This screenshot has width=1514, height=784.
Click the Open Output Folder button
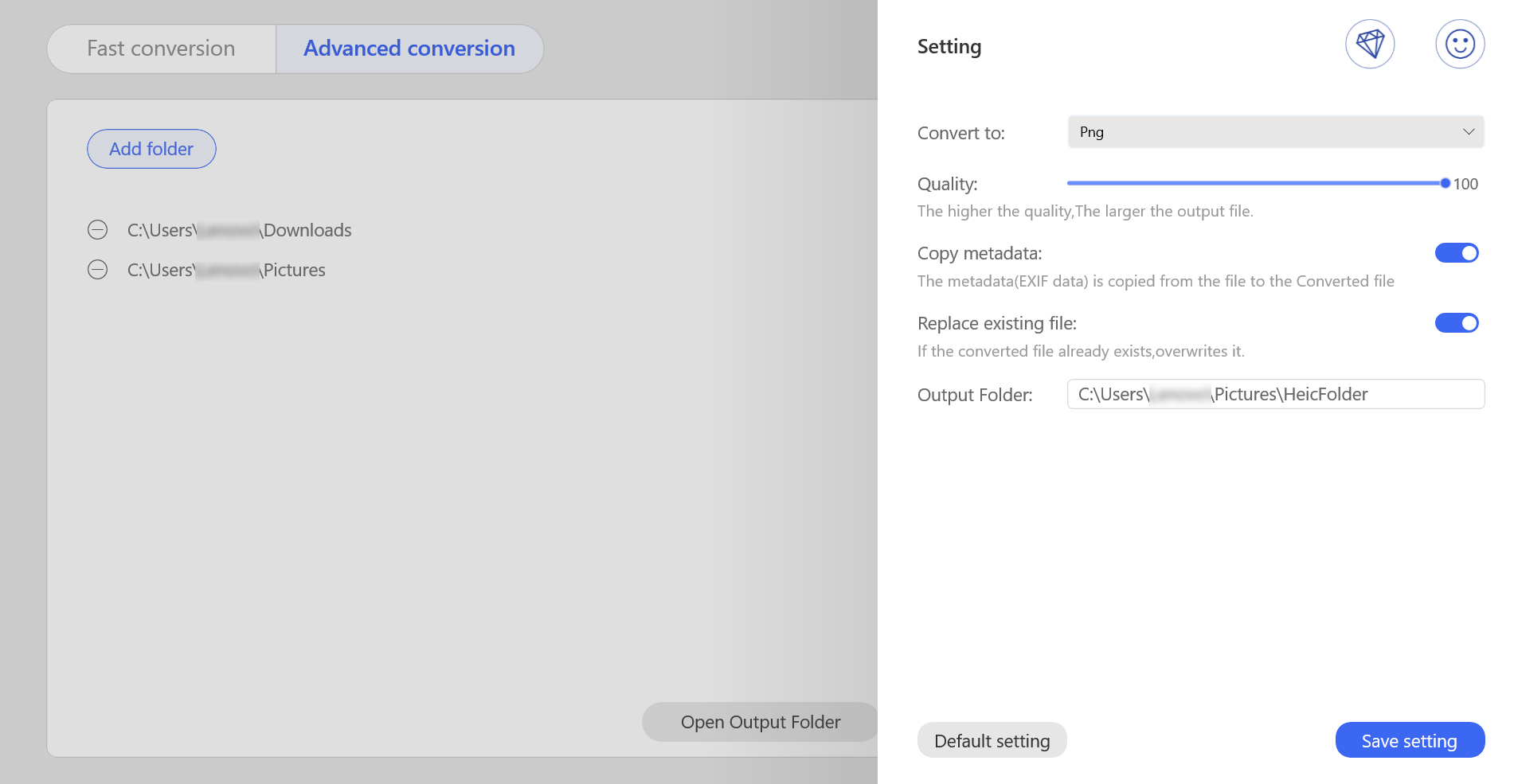point(760,722)
